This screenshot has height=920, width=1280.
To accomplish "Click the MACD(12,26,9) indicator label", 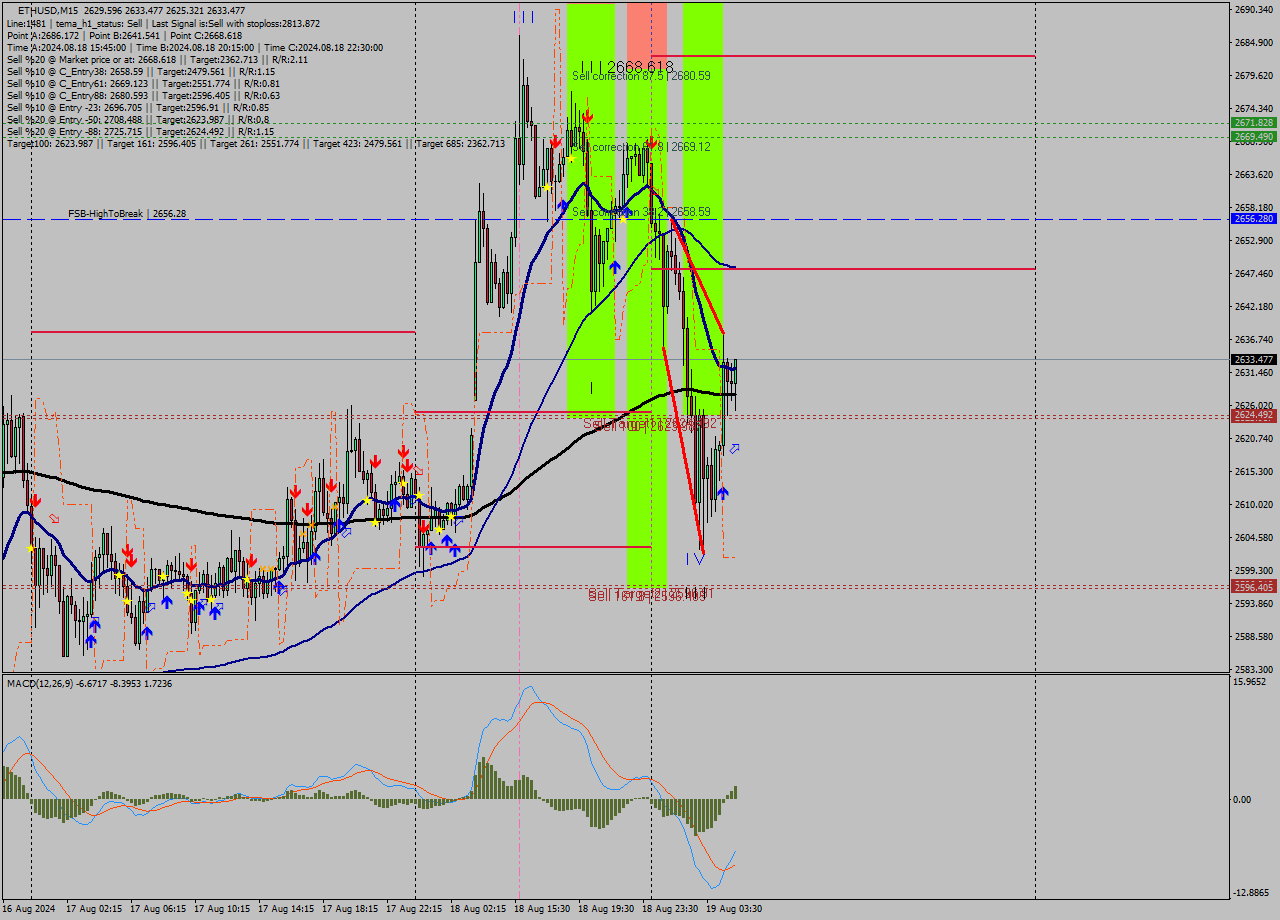I will tap(89, 683).
